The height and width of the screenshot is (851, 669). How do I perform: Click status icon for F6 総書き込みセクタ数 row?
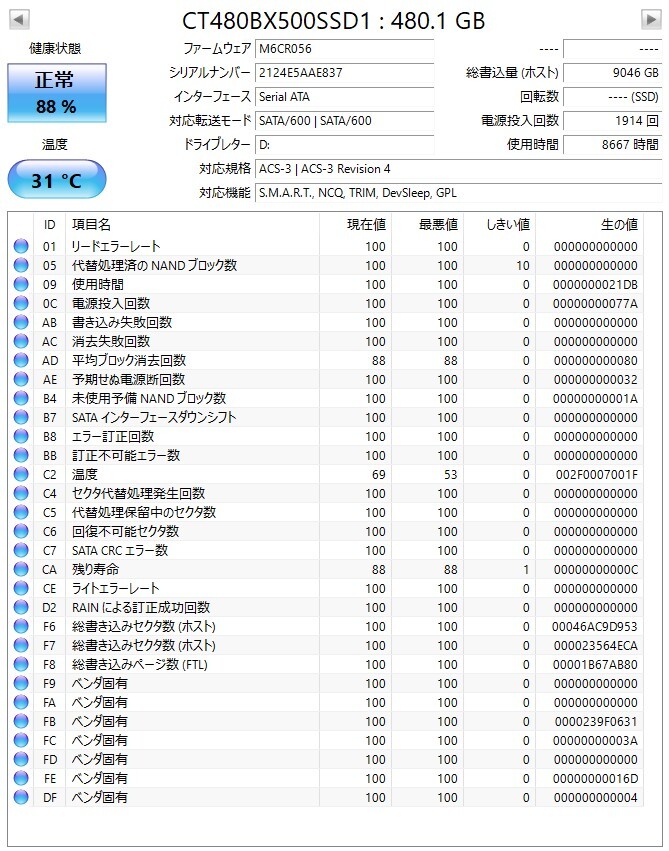(21, 626)
